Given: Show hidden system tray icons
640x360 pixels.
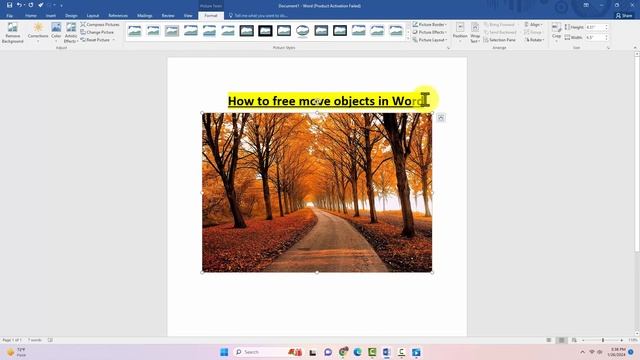Looking at the screenshot, I should click(582, 352).
